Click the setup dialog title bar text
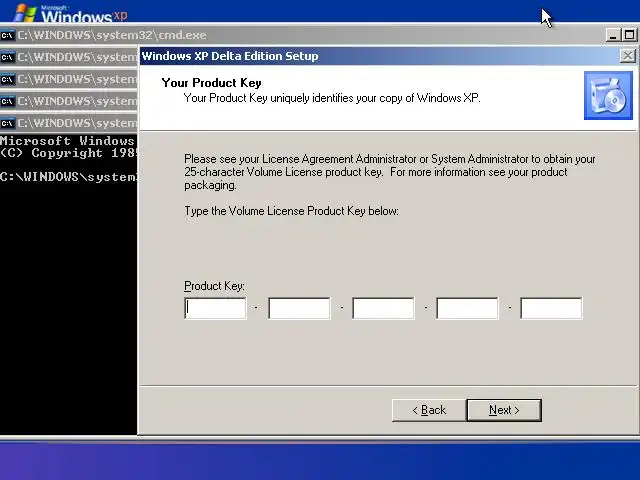This screenshot has width=640, height=480. (x=230, y=56)
